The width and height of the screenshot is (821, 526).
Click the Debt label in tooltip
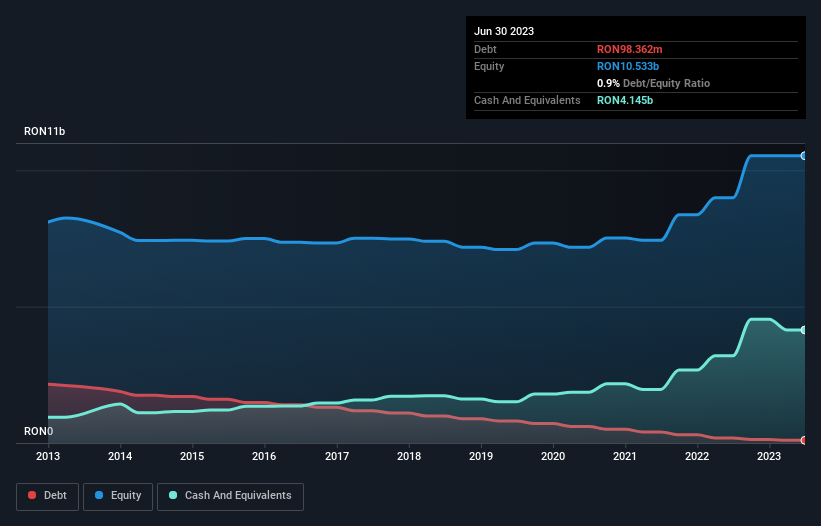coord(485,49)
